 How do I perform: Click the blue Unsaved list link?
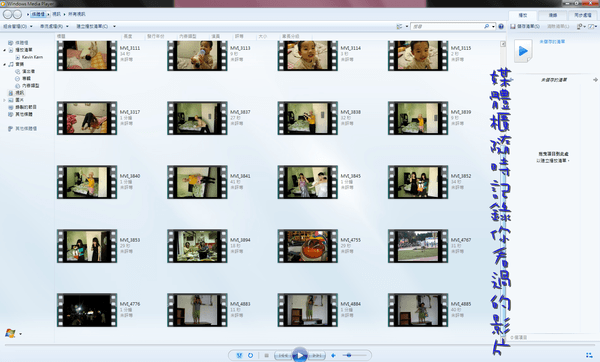pyautogui.click(x=552, y=41)
